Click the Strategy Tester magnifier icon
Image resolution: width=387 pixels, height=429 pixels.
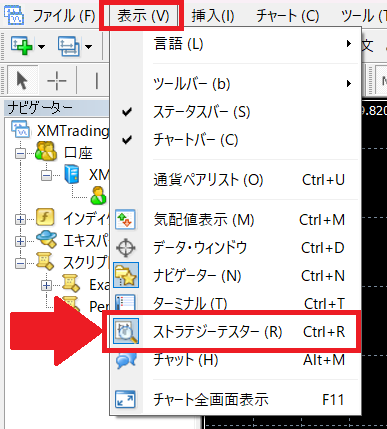pos(126,331)
